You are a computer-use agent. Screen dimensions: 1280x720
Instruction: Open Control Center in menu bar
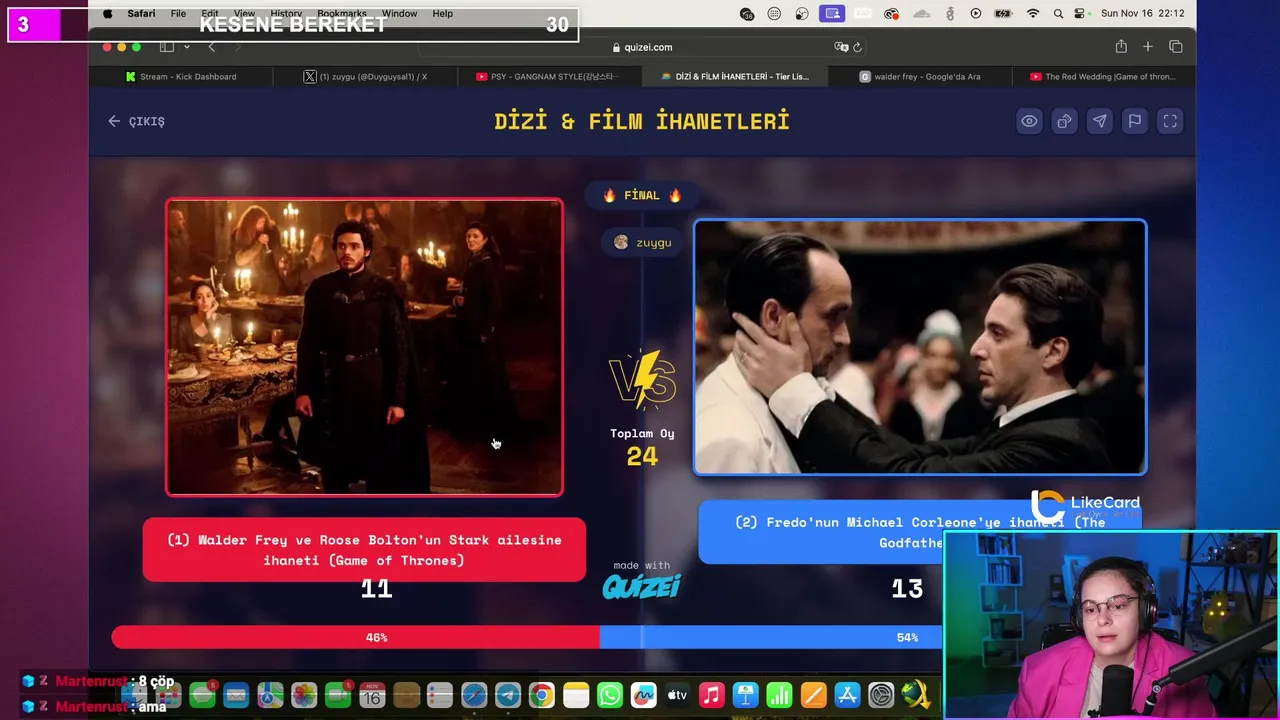(x=1080, y=14)
